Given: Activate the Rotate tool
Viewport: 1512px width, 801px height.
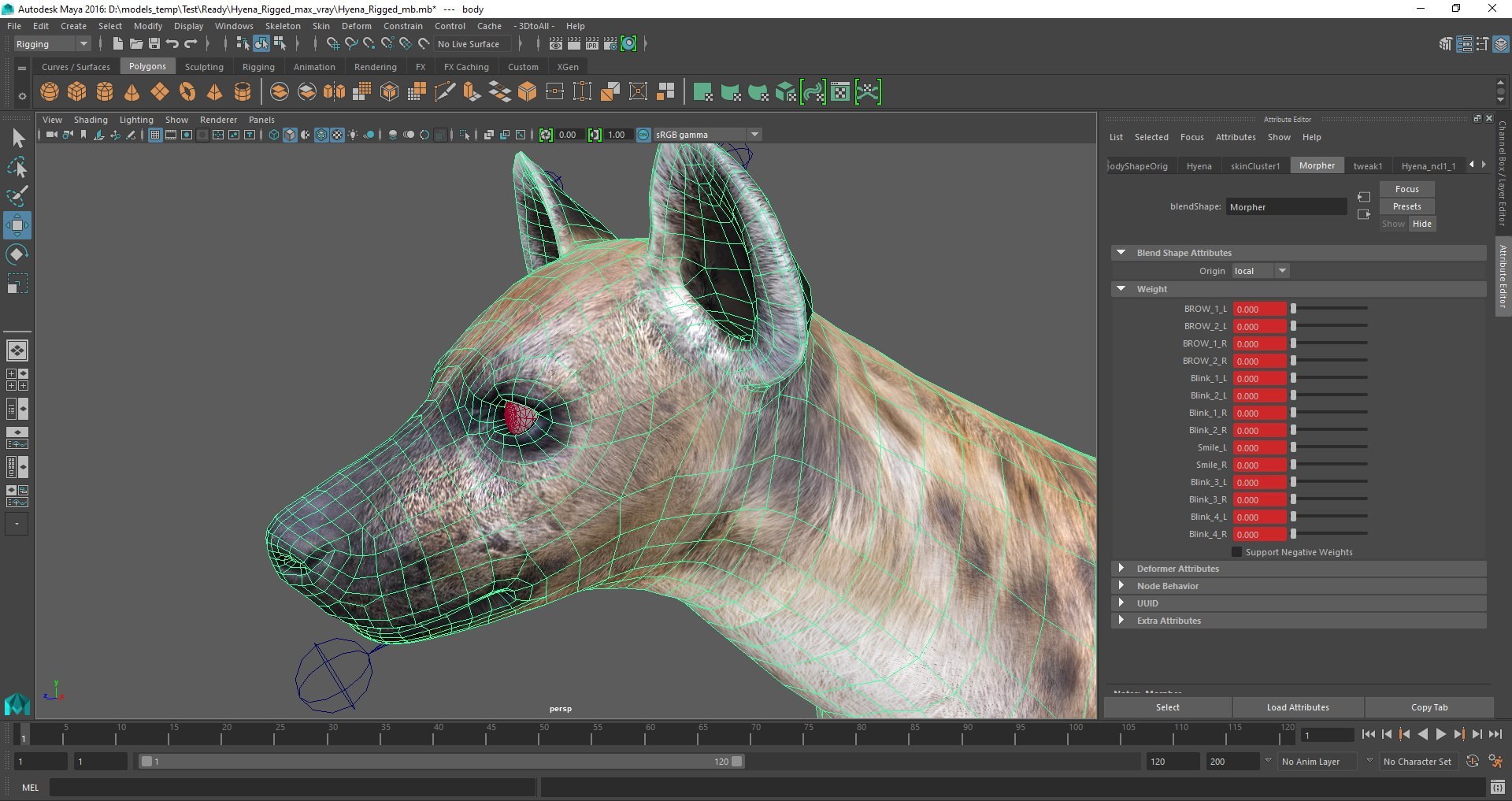Looking at the screenshot, I should (x=17, y=254).
